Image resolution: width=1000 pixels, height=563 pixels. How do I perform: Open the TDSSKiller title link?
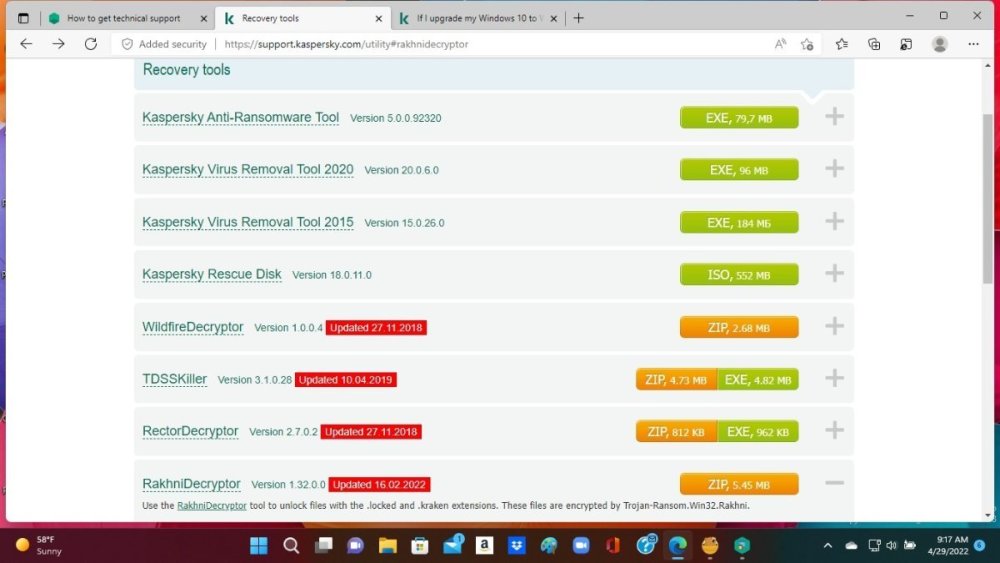[174, 379]
